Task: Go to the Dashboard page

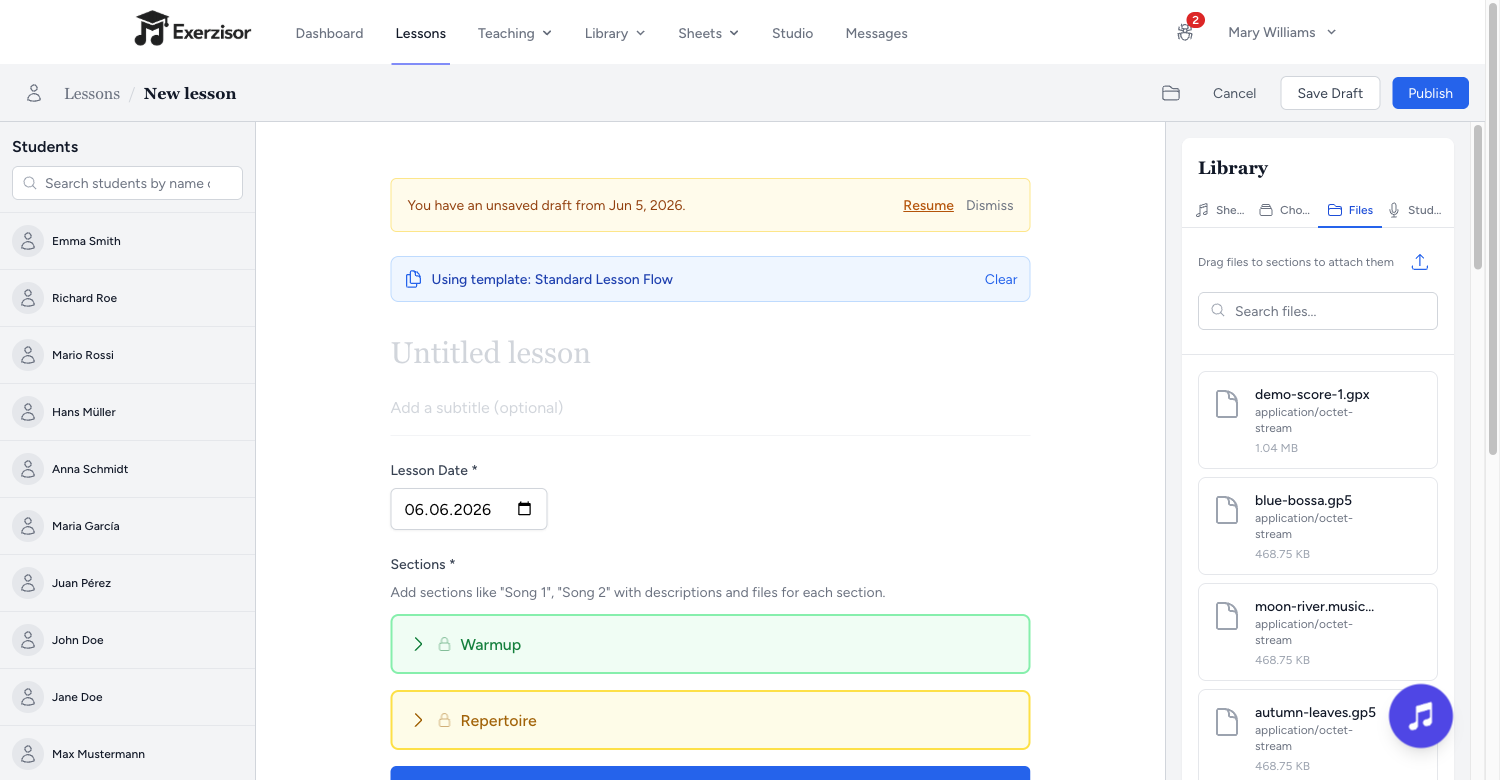Action: click(x=329, y=33)
